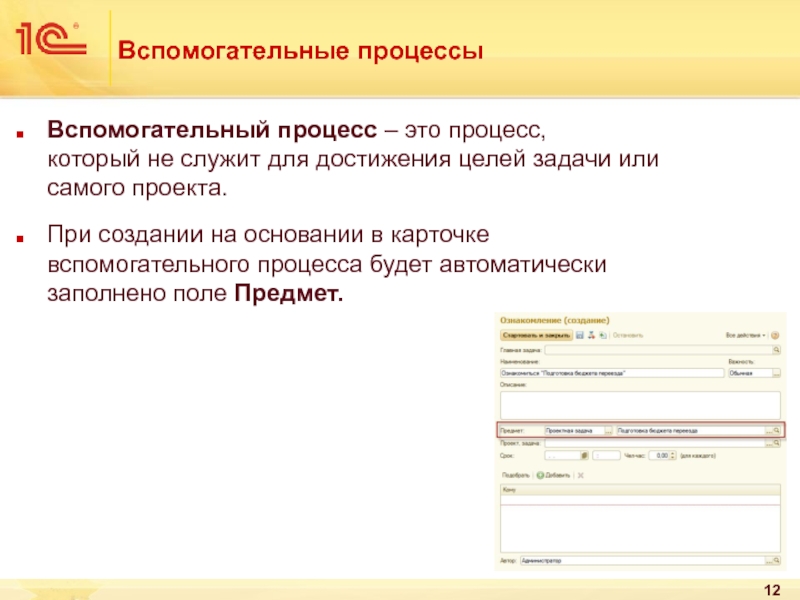Open the Все действия dropdown menu
This screenshot has height=600, width=800.
pyautogui.click(x=745, y=335)
